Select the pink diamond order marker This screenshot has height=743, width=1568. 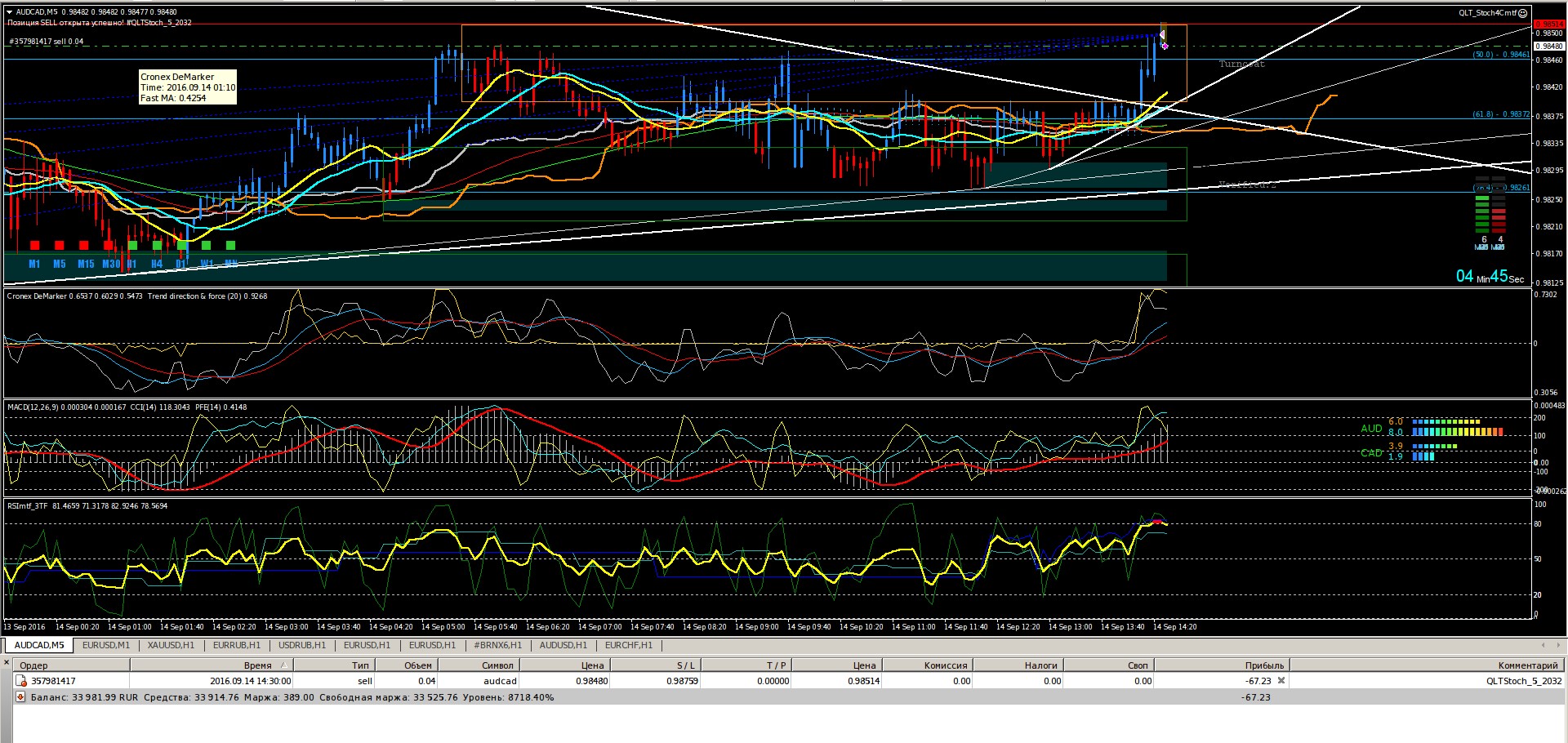click(x=1165, y=47)
